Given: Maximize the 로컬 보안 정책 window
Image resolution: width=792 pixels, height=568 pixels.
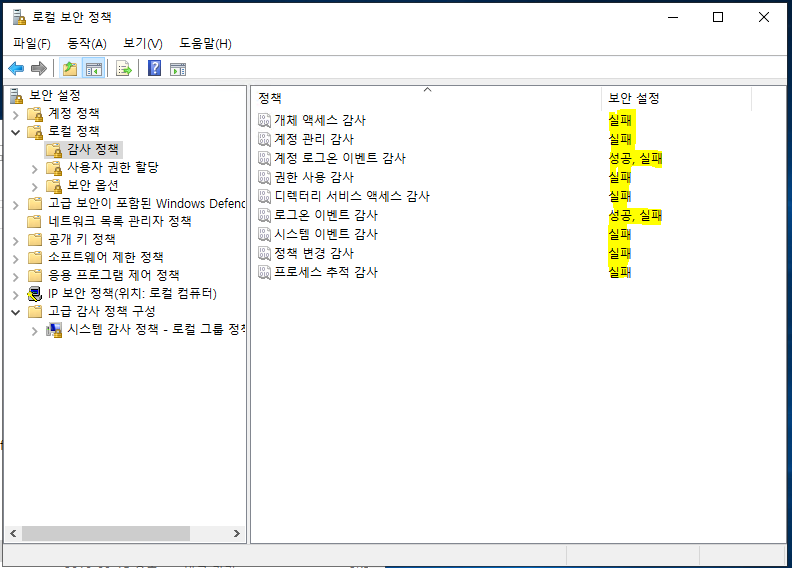Looking at the screenshot, I should point(718,17).
